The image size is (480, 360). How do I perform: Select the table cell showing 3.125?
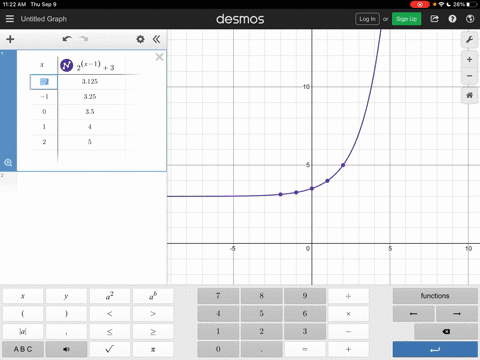click(x=90, y=82)
